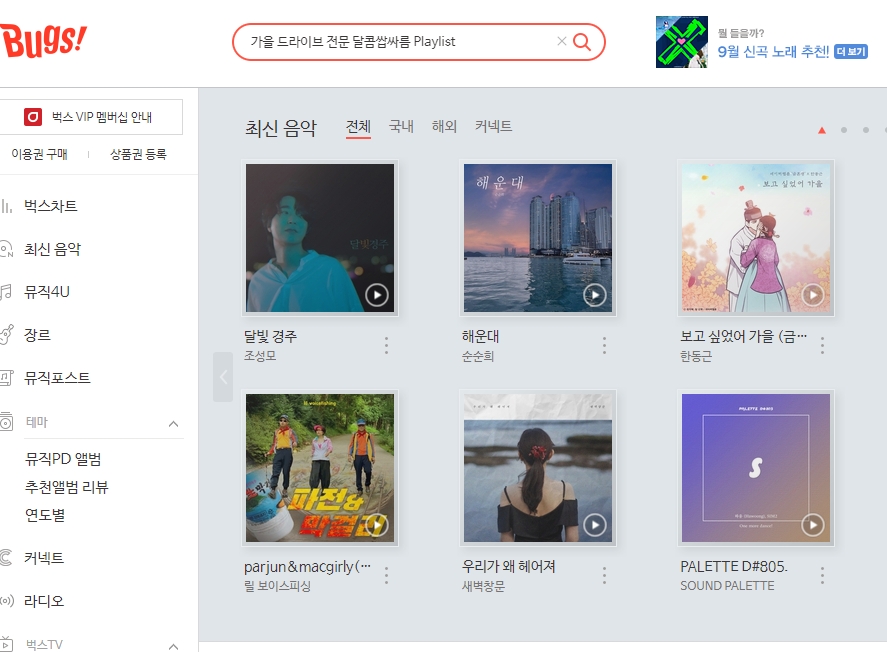Play the parjun&macgirly album
Screen dimensions: 887x652
point(377,525)
